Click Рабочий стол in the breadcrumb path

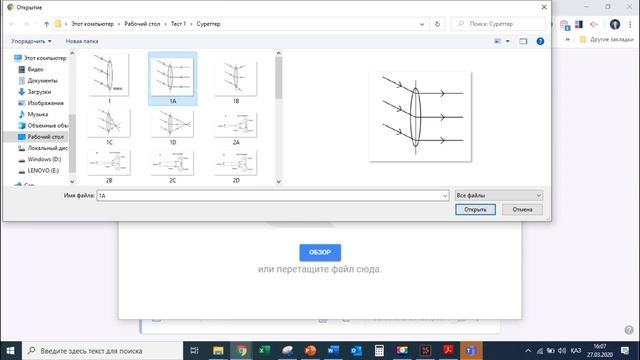click(x=142, y=24)
